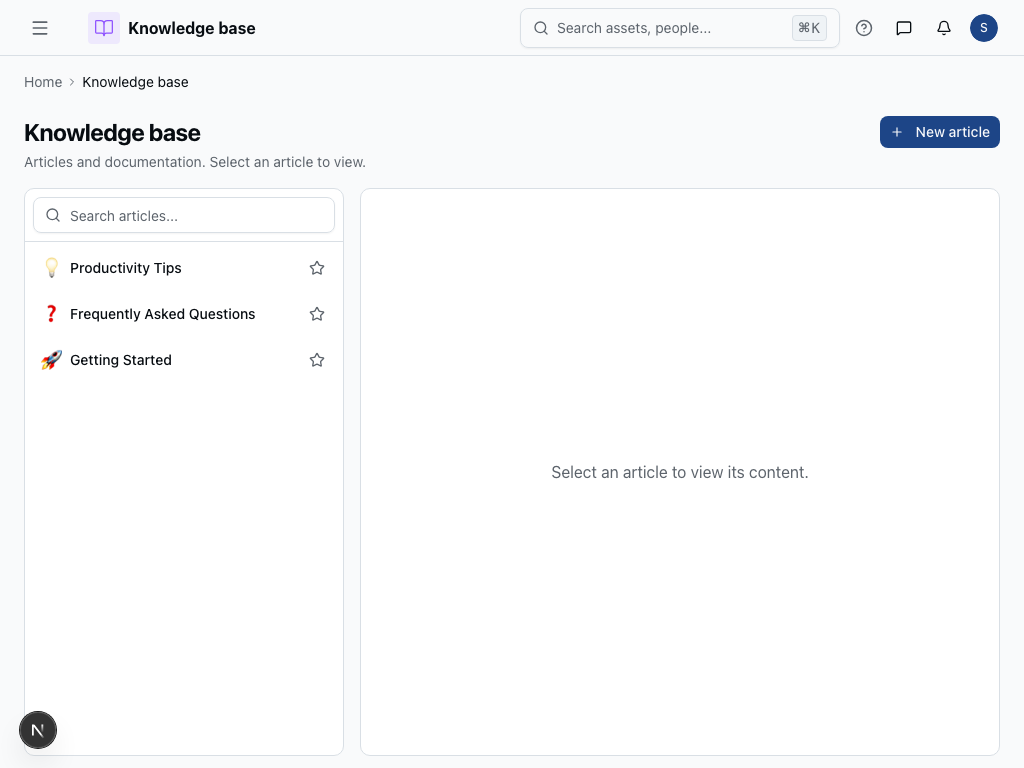This screenshot has height=768, width=1024.
Task: Open the help question mark icon
Action: pyautogui.click(x=864, y=28)
